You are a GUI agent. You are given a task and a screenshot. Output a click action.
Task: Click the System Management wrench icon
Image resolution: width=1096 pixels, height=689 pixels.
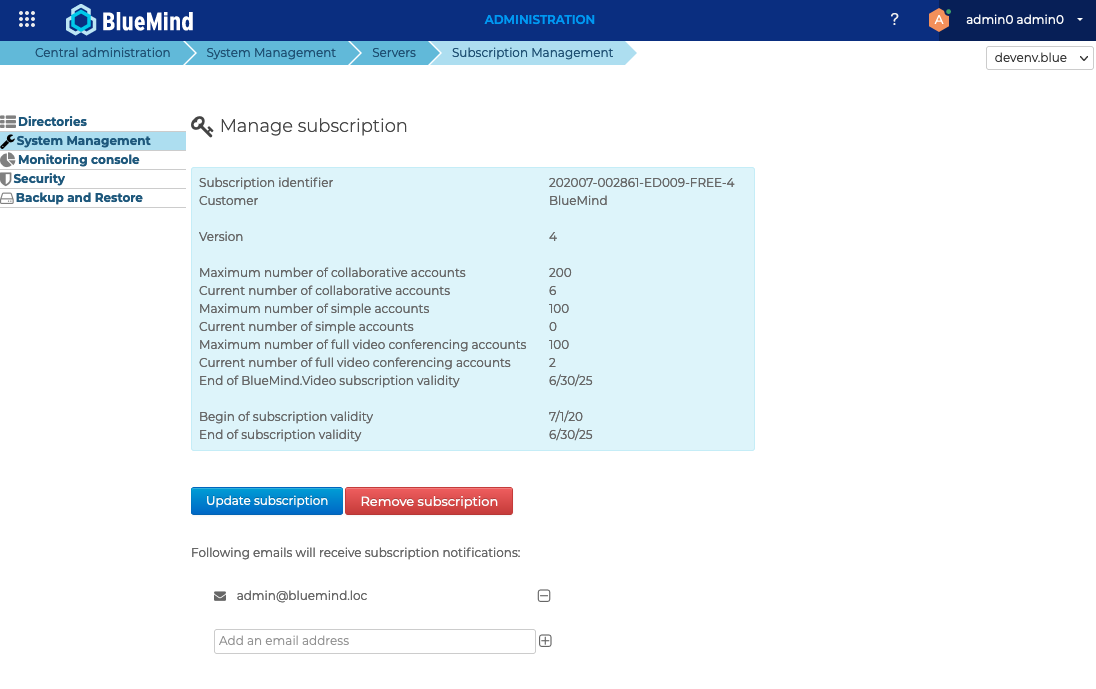click(x=8, y=141)
